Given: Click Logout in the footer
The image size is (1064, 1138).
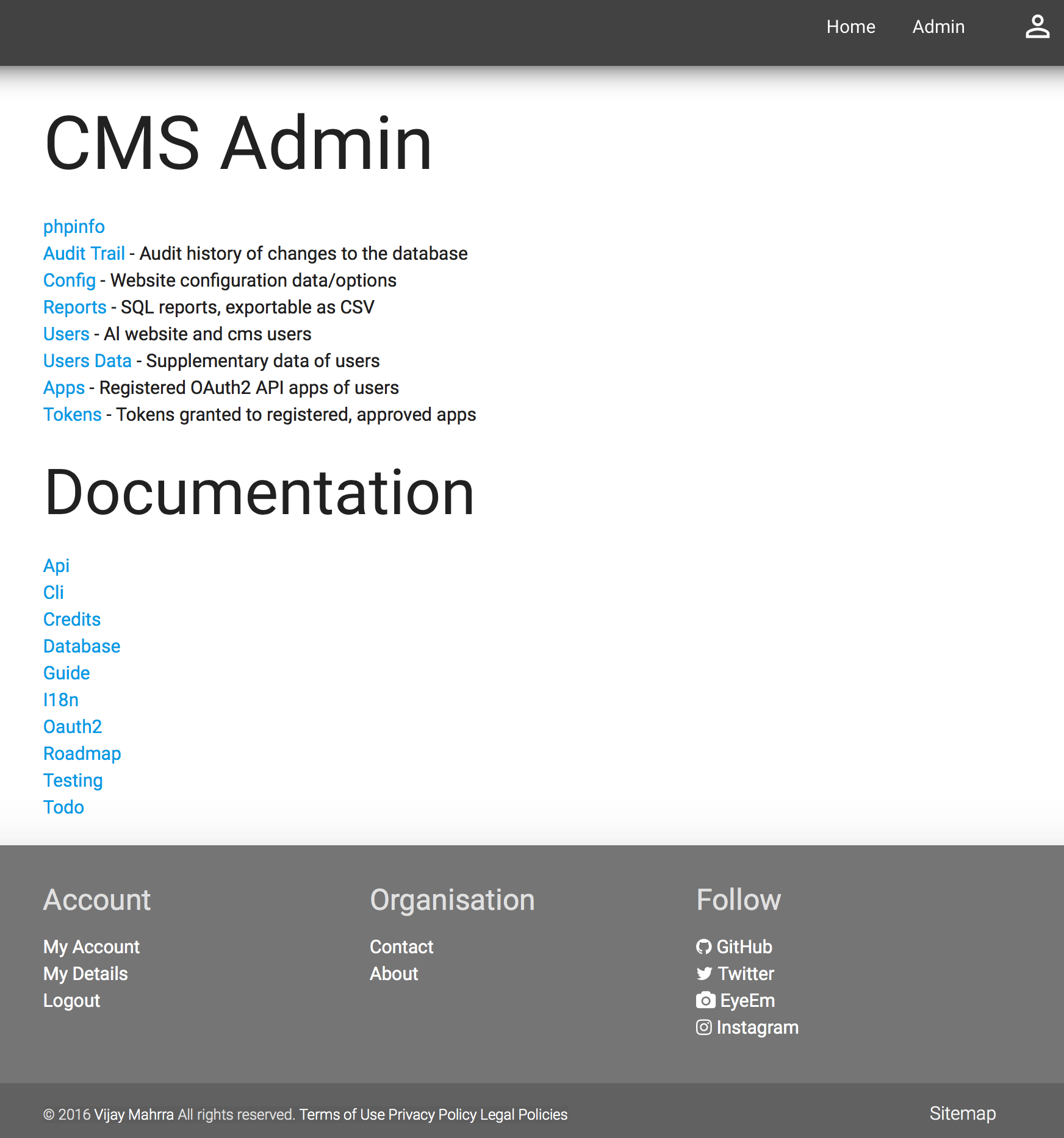Looking at the screenshot, I should pos(71,1000).
